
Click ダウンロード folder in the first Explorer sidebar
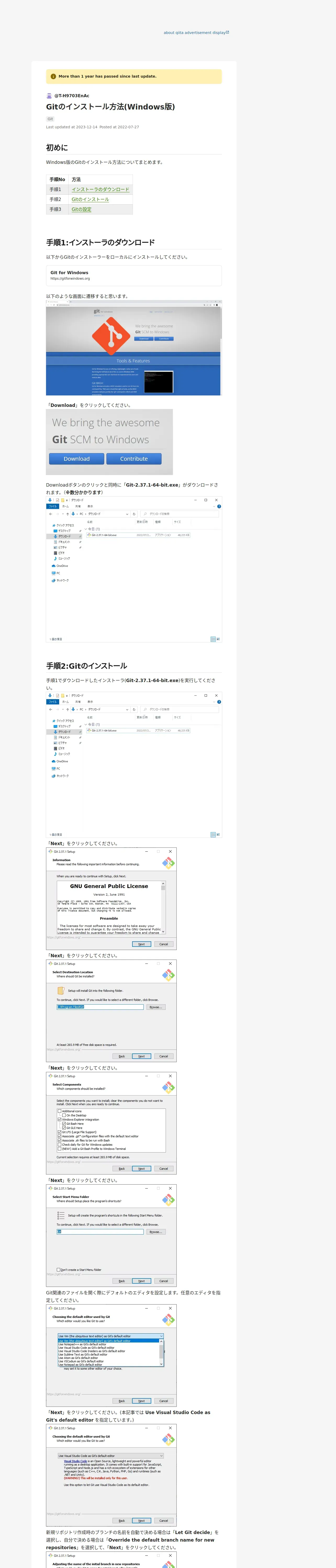64,536
